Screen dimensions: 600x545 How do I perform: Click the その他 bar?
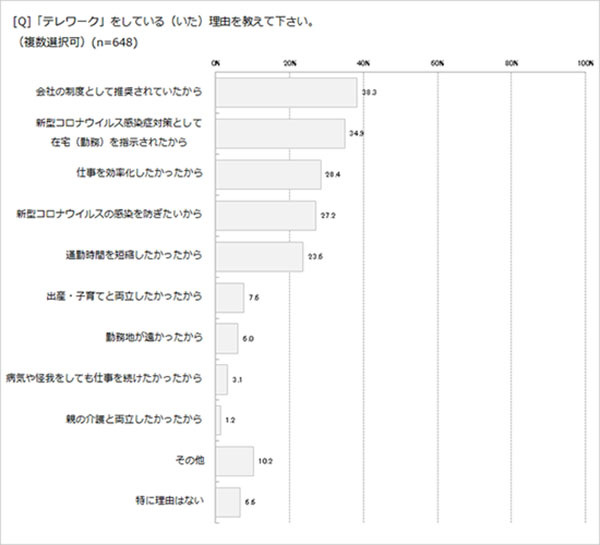point(235,461)
